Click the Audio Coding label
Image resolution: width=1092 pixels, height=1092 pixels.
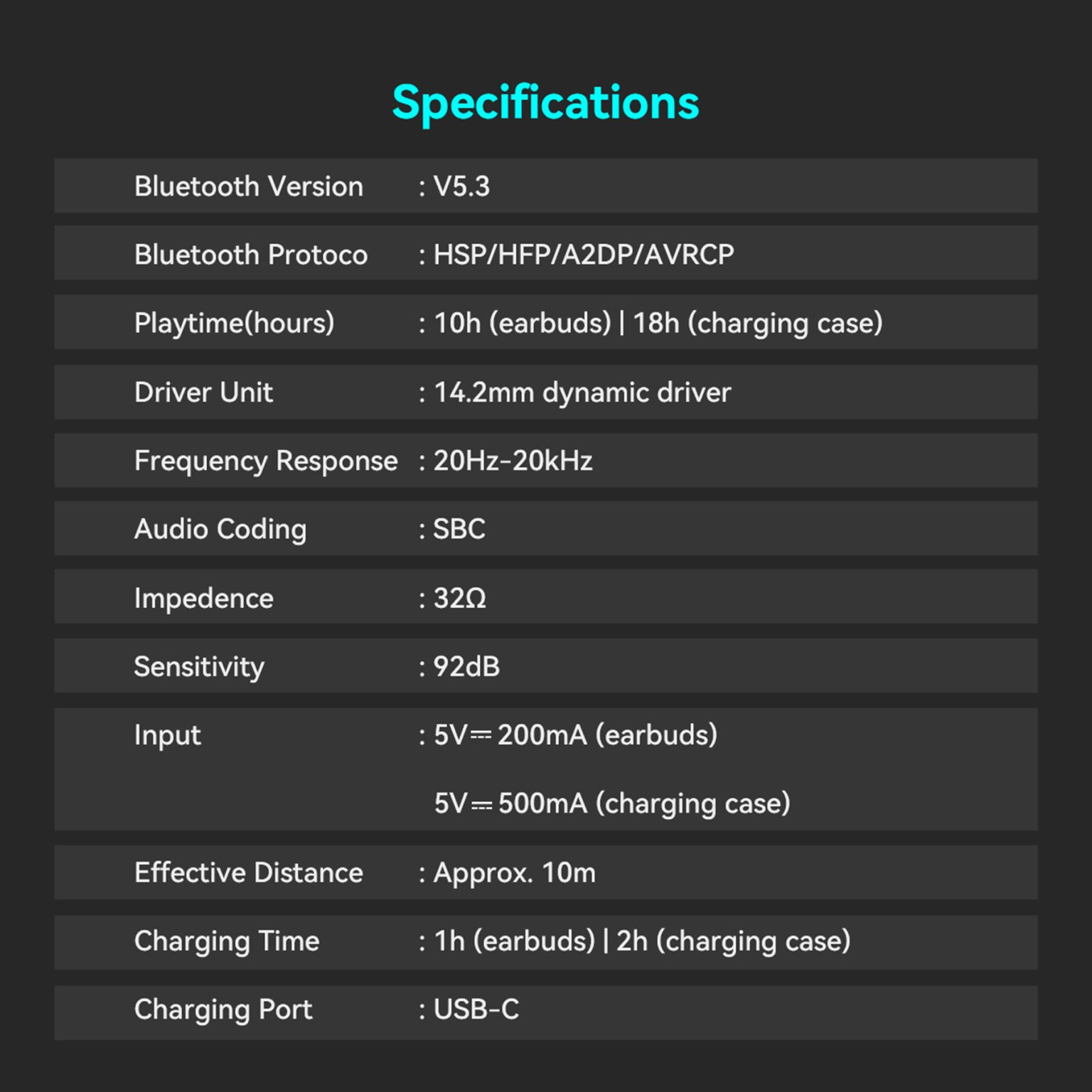(220, 529)
